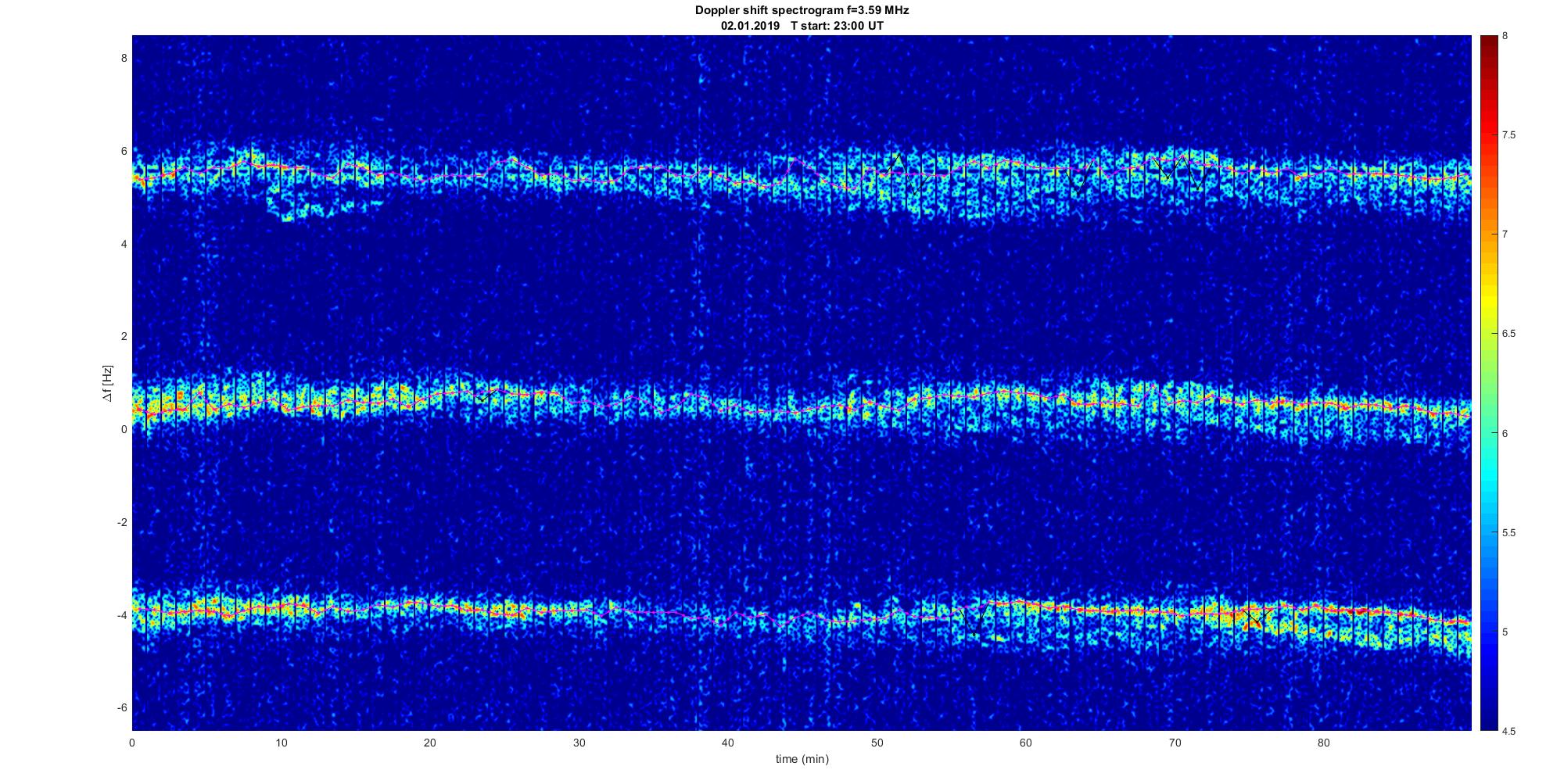
Task: Click the green middle section of the colorbar
Action: [1488, 383]
